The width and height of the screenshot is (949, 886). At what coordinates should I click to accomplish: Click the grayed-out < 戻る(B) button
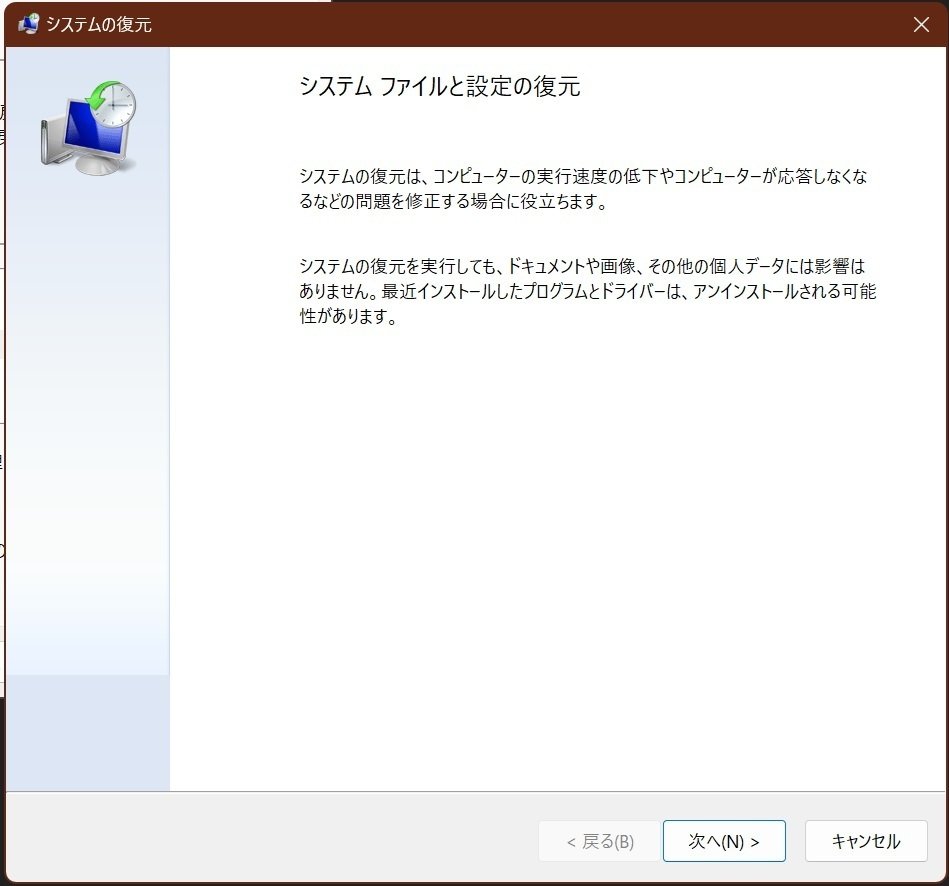point(599,841)
